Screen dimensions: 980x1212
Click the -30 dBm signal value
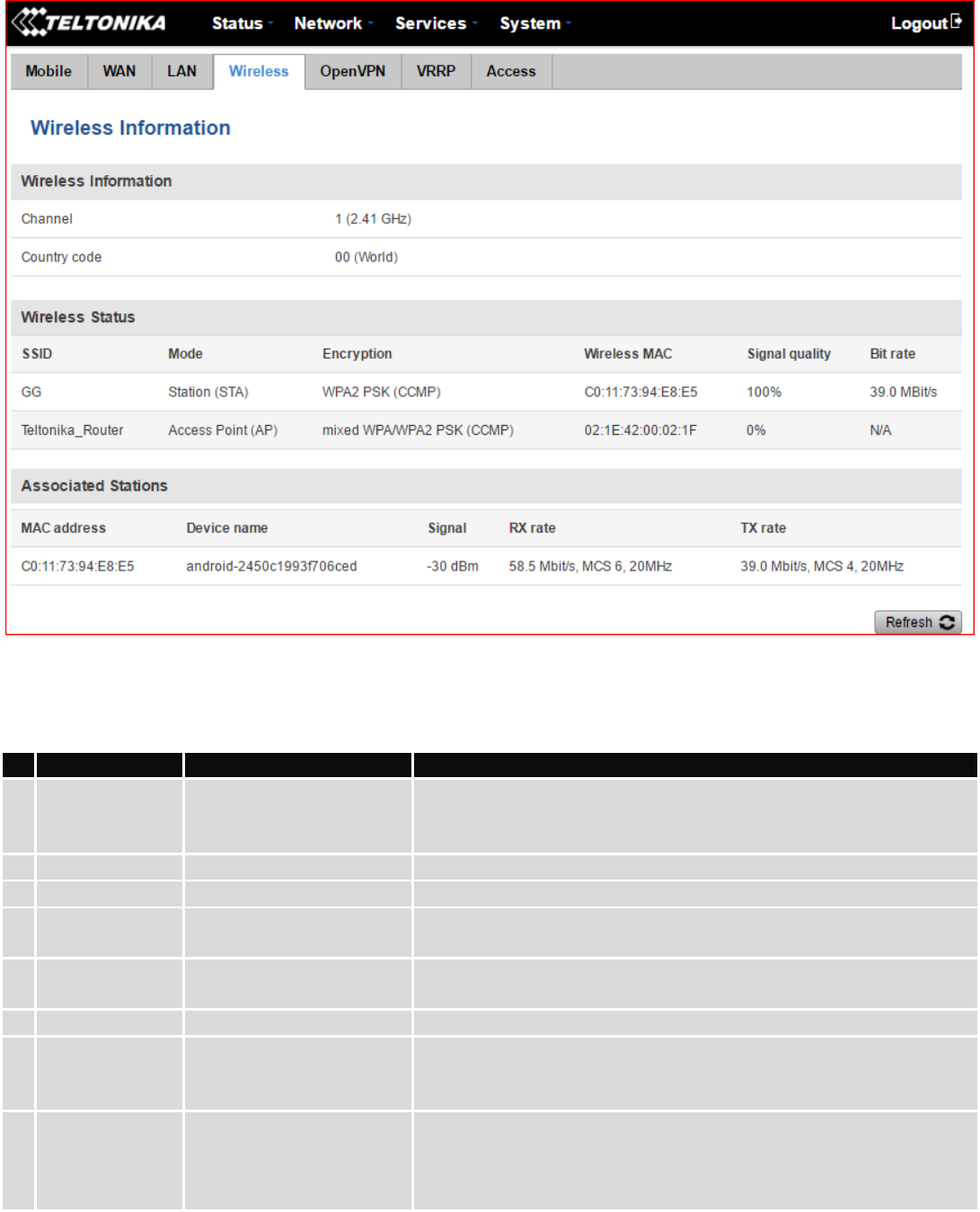(x=453, y=566)
